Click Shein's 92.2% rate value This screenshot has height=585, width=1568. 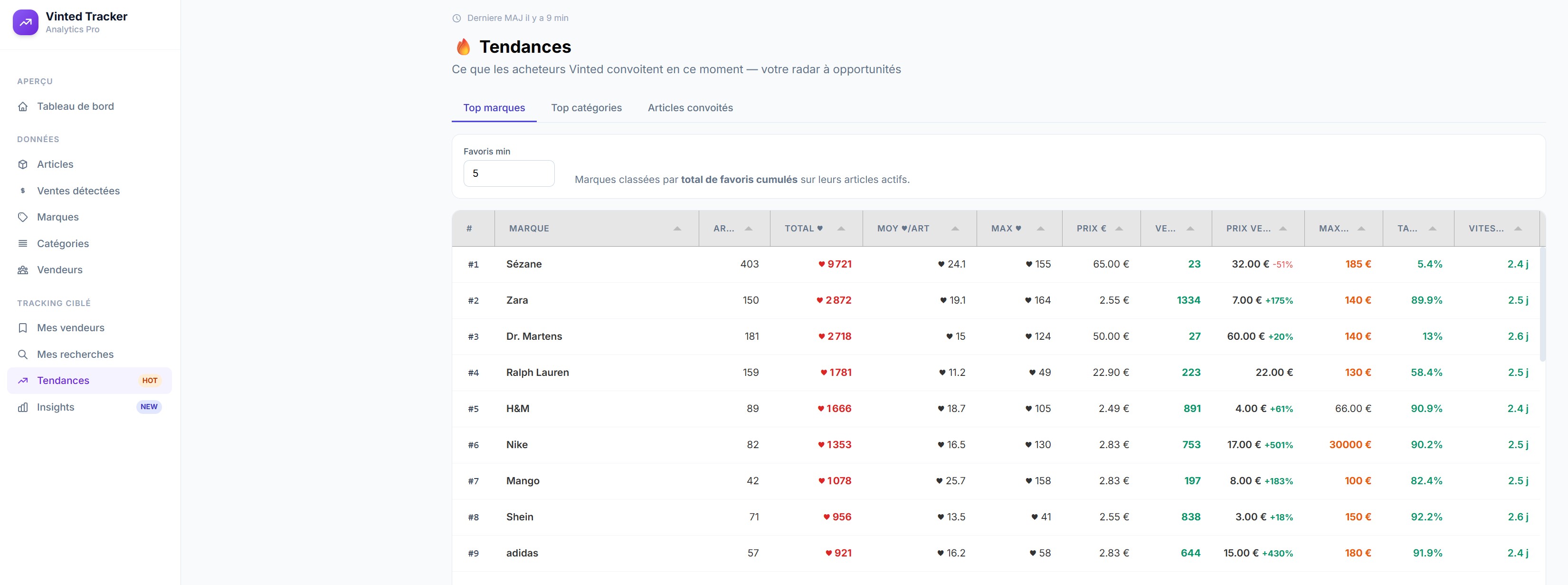[1426, 517]
